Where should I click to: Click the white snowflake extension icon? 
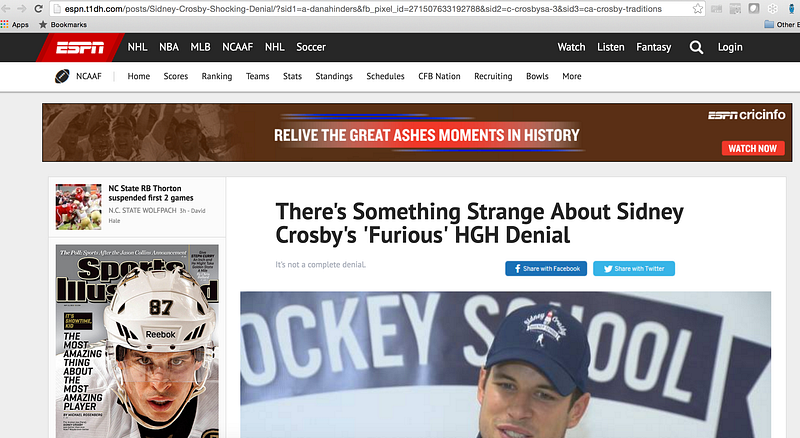click(772, 9)
